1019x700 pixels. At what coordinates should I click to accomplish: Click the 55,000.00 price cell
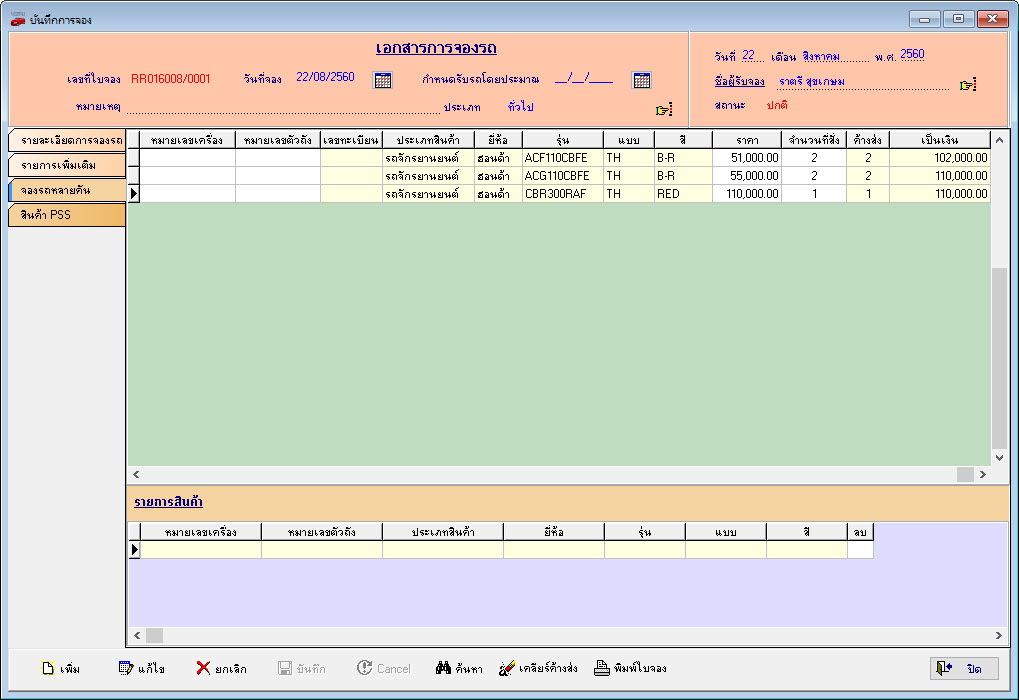(x=747, y=175)
